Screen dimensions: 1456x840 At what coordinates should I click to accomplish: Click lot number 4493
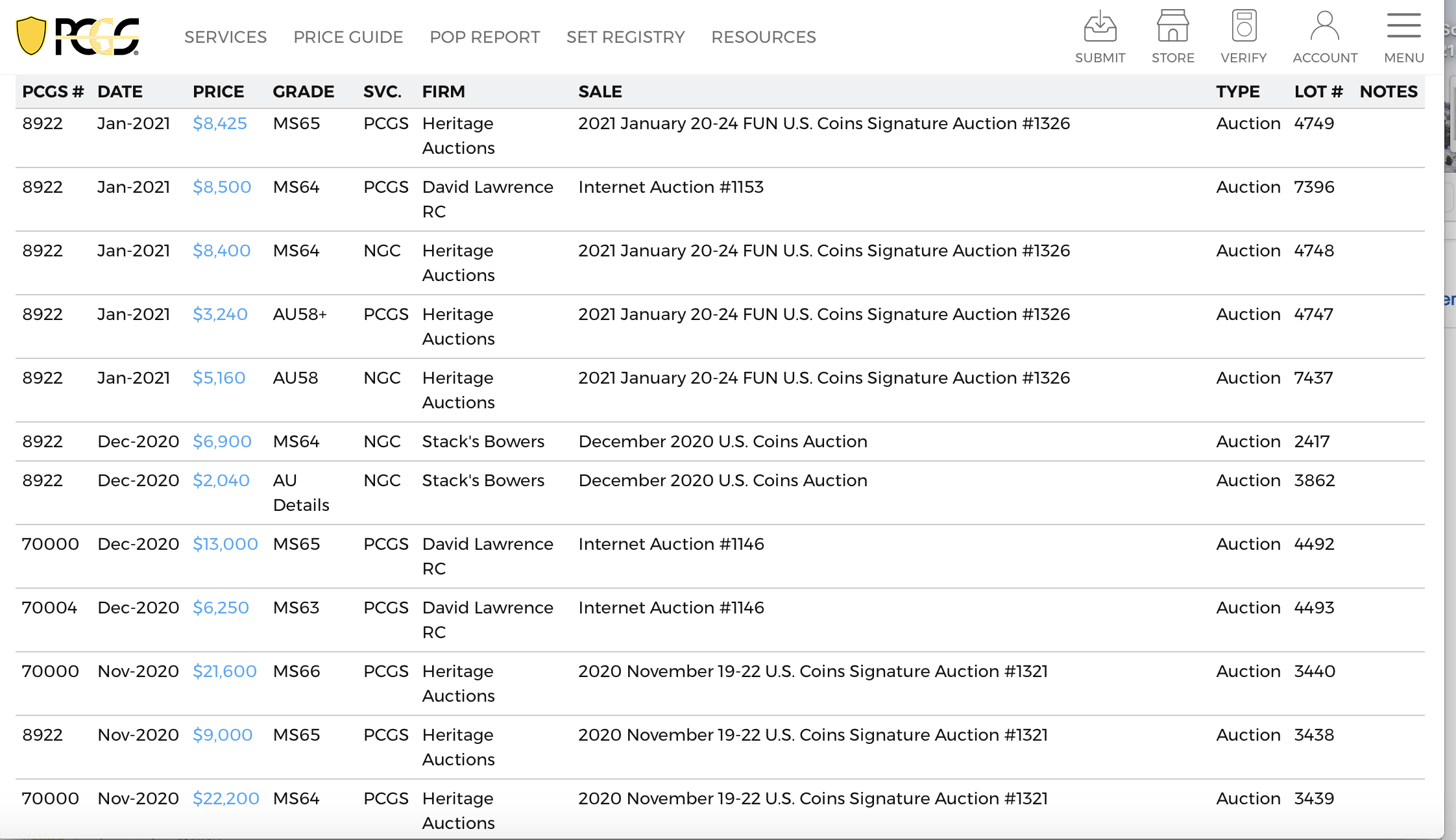click(x=1314, y=608)
